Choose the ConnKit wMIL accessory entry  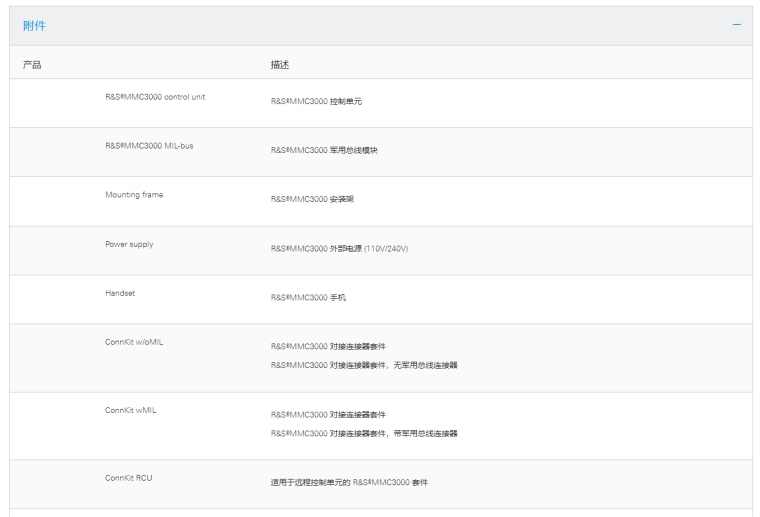[130, 411]
